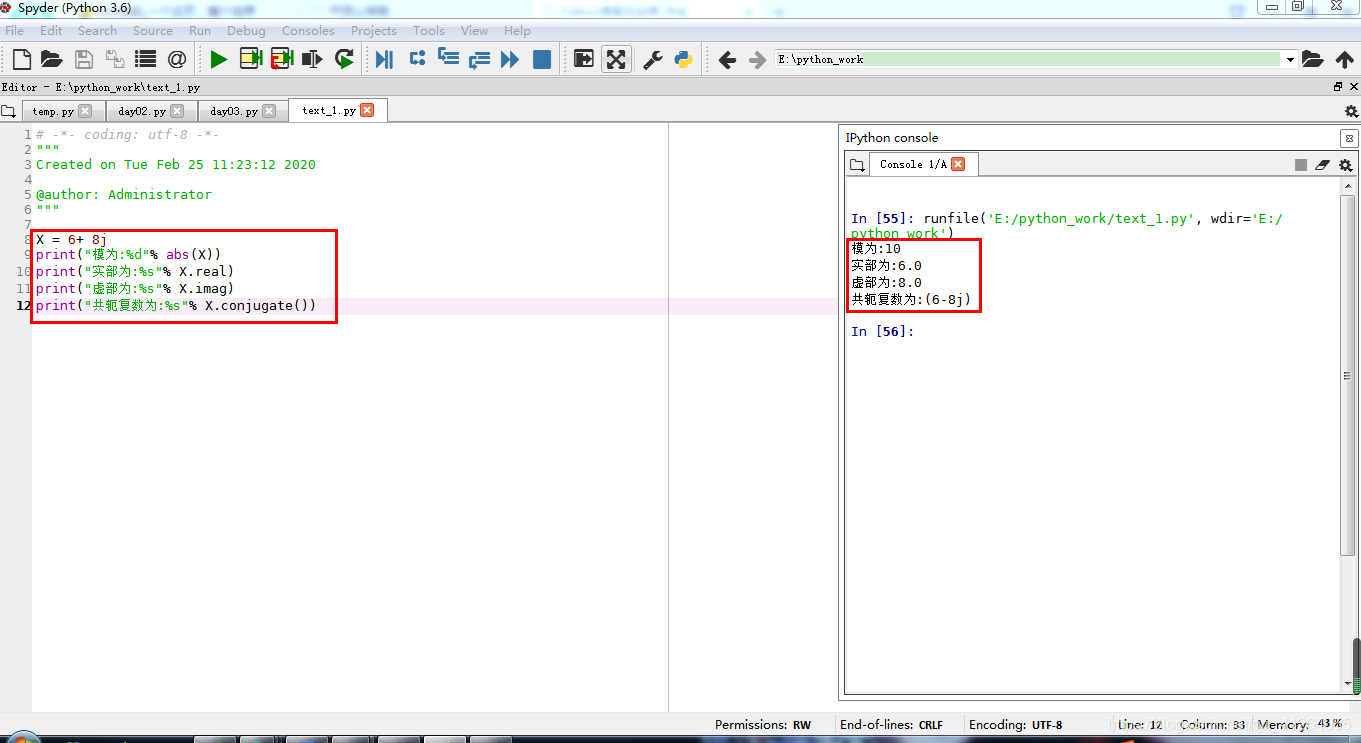Close the editor pane
Image resolution: width=1361 pixels, height=743 pixels.
[1353, 87]
